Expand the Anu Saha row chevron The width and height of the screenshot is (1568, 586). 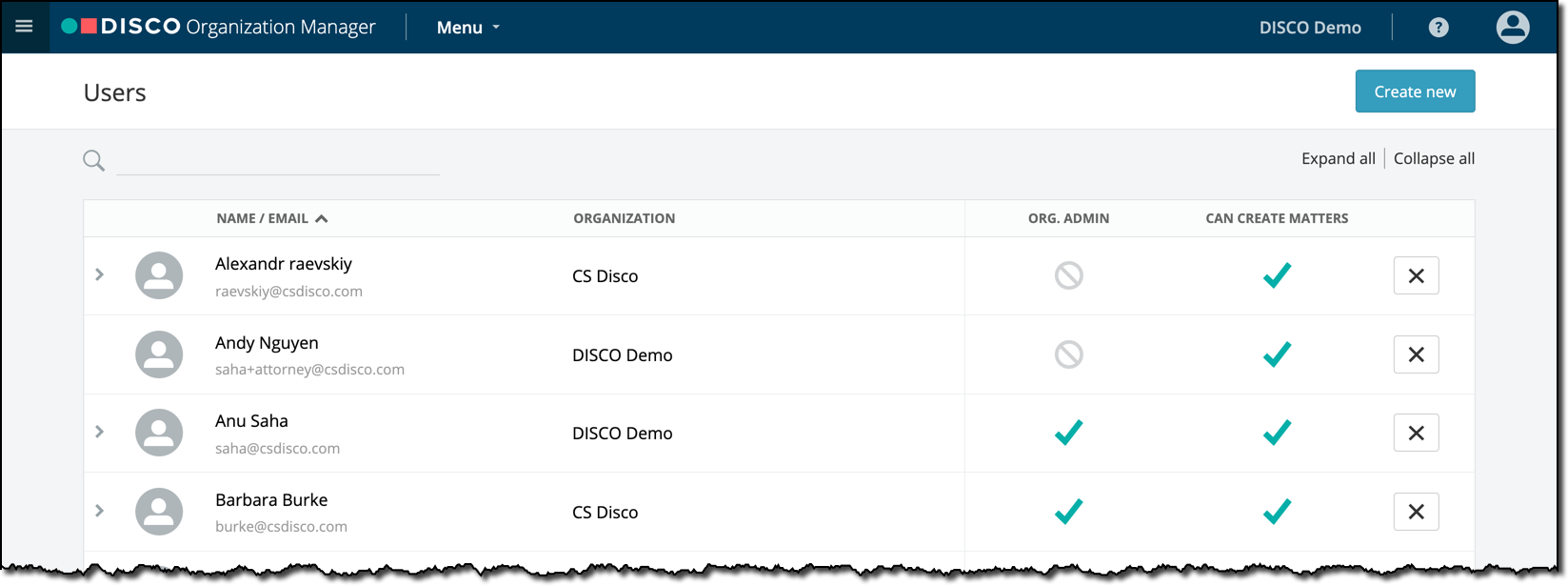pyautogui.click(x=100, y=432)
